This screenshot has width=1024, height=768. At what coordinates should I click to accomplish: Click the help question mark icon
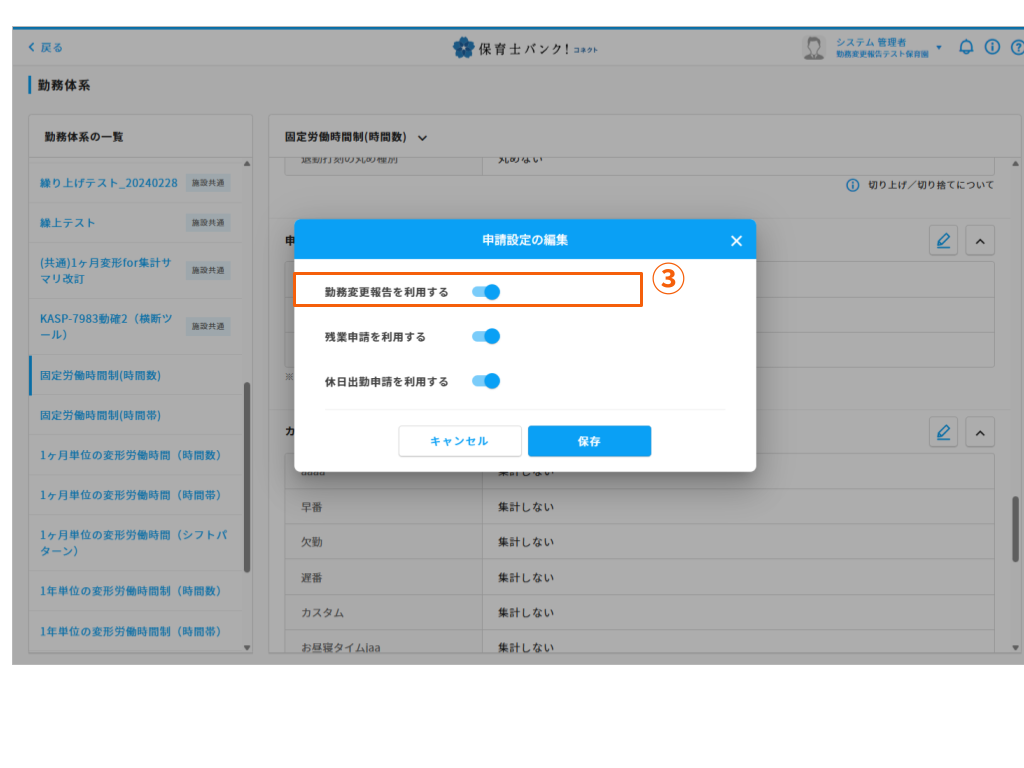pyautogui.click(x=1017, y=47)
